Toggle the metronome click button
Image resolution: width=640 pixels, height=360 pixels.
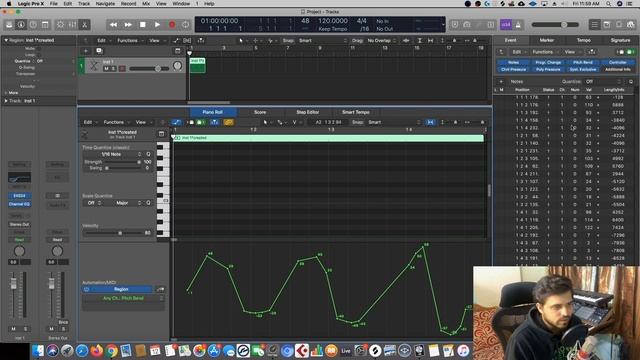pyautogui.click(x=518, y=25)
